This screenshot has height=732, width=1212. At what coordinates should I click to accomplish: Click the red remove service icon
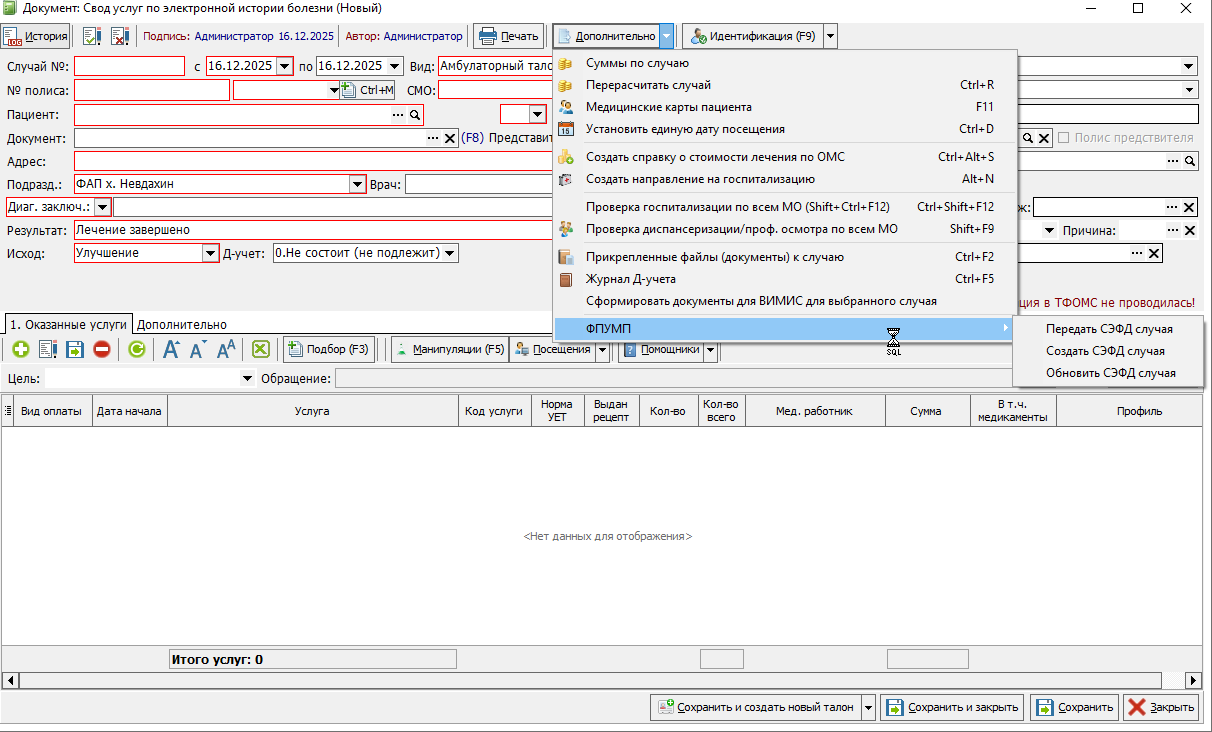101,350
